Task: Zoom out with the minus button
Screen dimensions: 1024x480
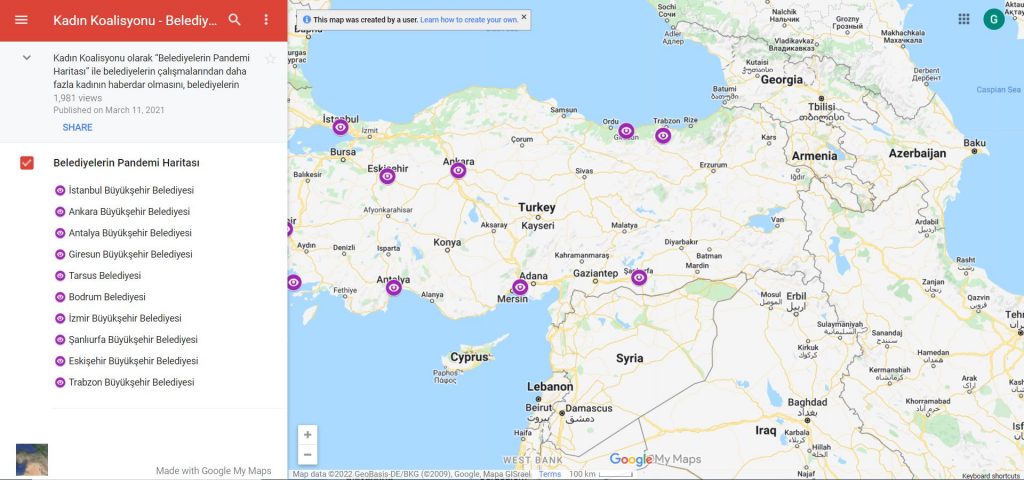Action: pyautogui.click(x=308, y=455)
